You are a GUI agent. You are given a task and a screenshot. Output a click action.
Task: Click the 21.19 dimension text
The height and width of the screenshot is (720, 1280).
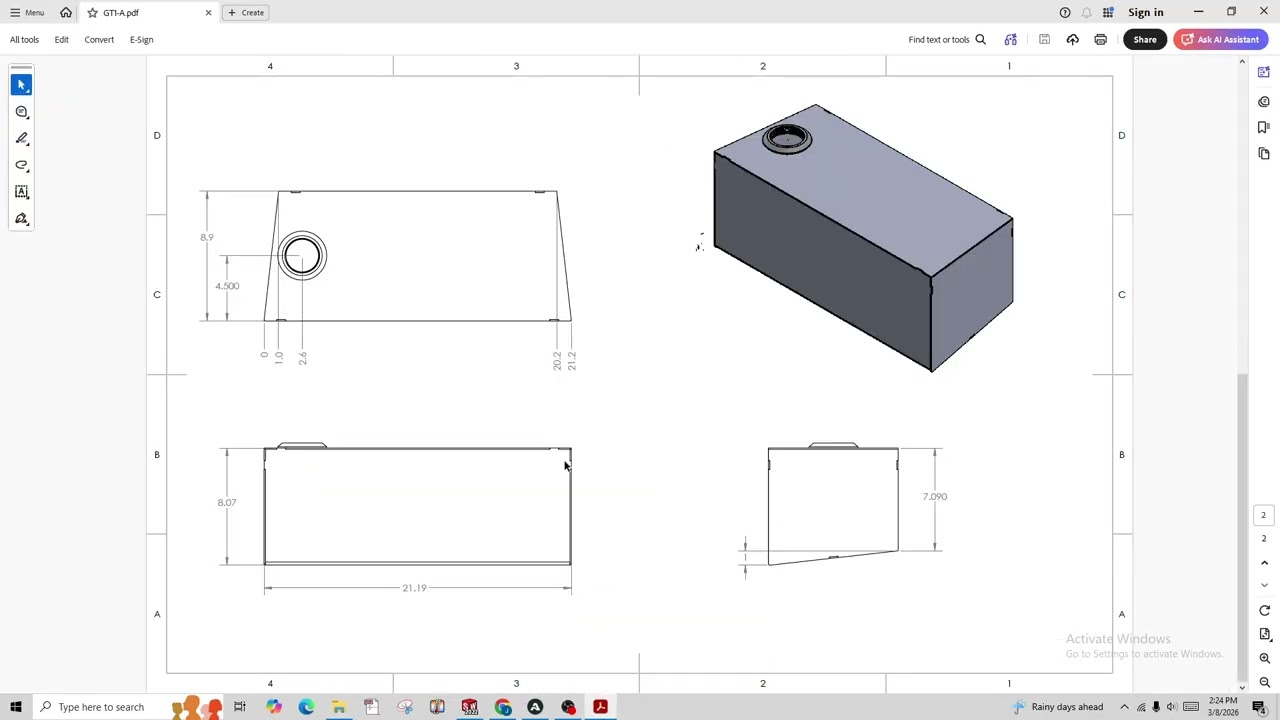[414, 588]
